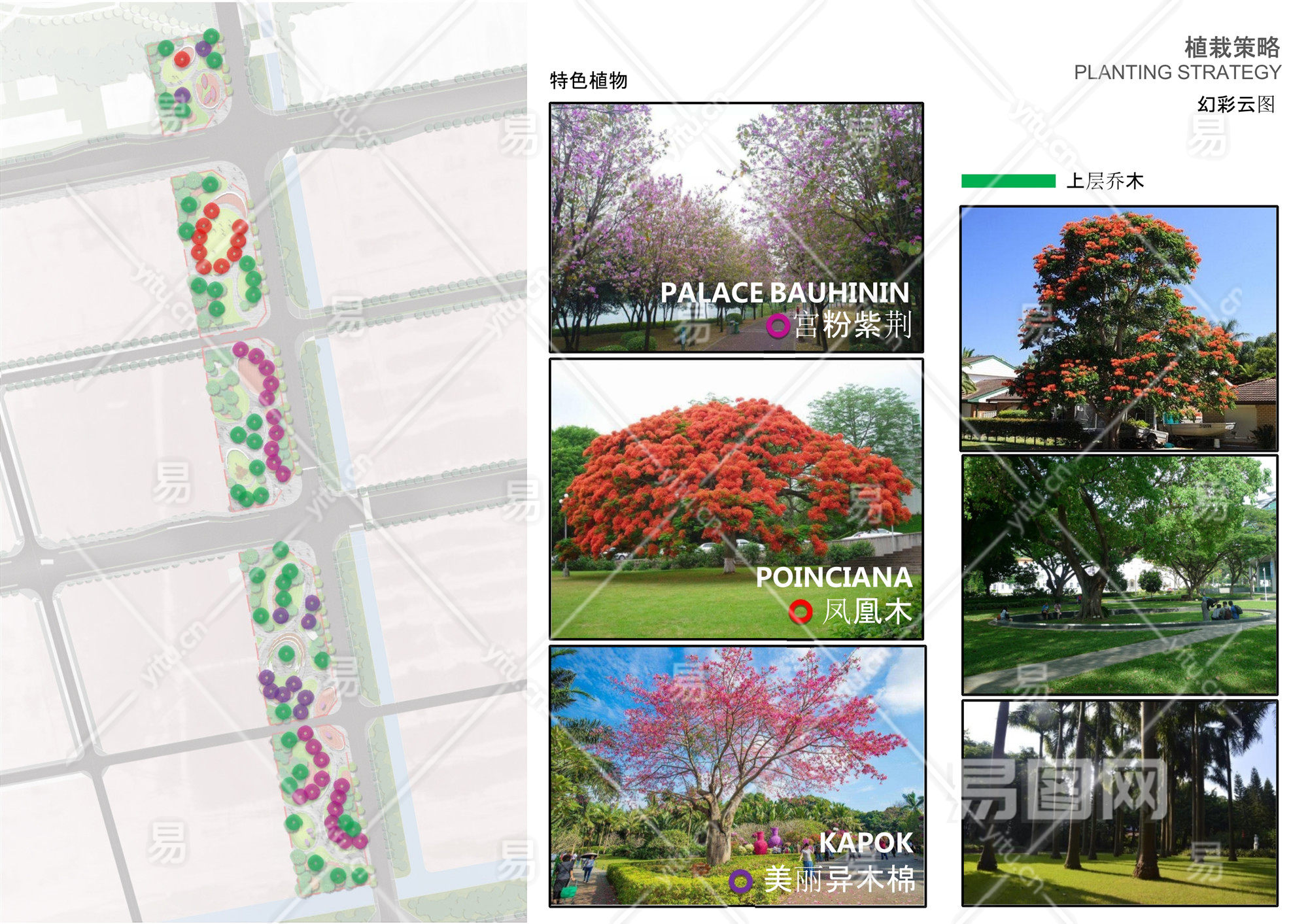Click the 幻彩云图 subtitle

click(x=1236, y=104)
